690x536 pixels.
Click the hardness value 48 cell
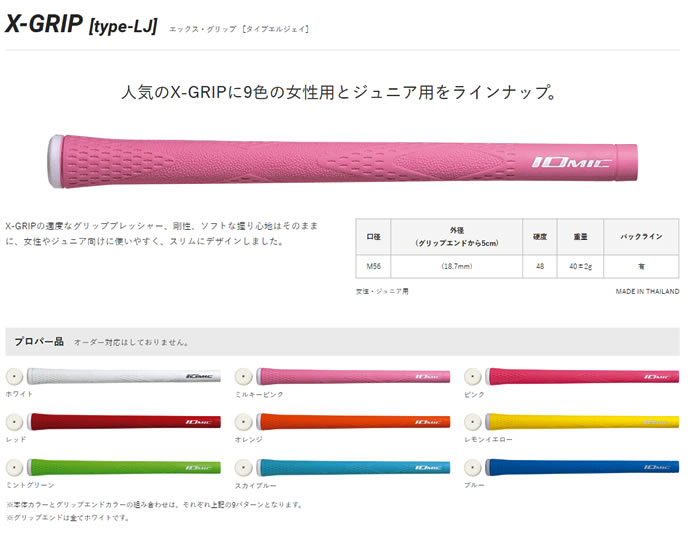540,266
